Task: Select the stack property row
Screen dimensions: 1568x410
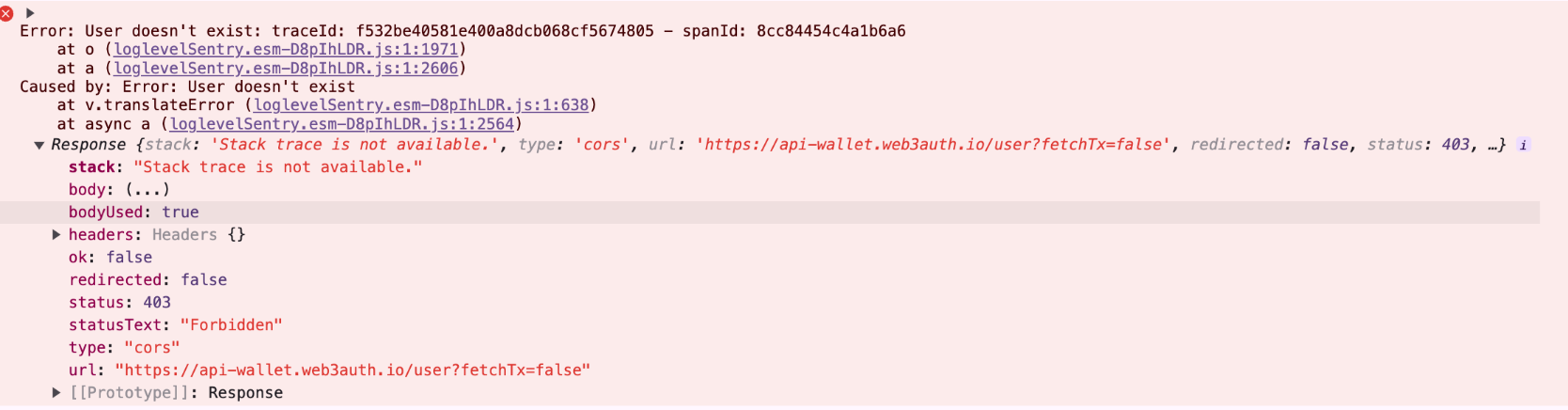Action: tap(245, 167)
